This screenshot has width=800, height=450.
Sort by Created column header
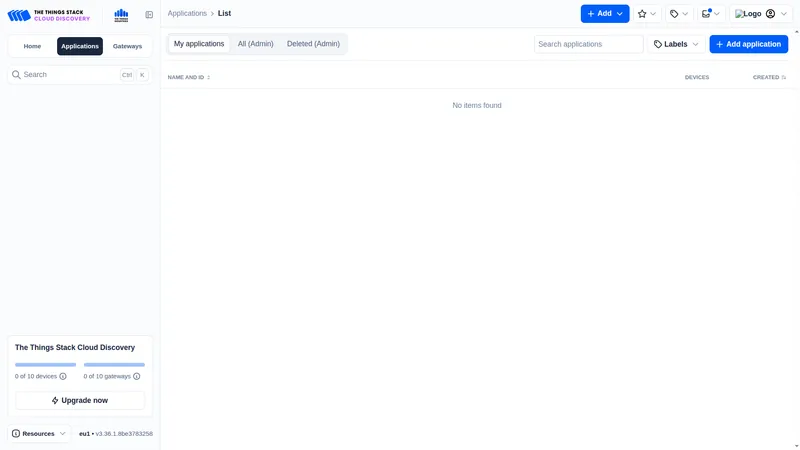pyautogui.click(x=769, y=78)
